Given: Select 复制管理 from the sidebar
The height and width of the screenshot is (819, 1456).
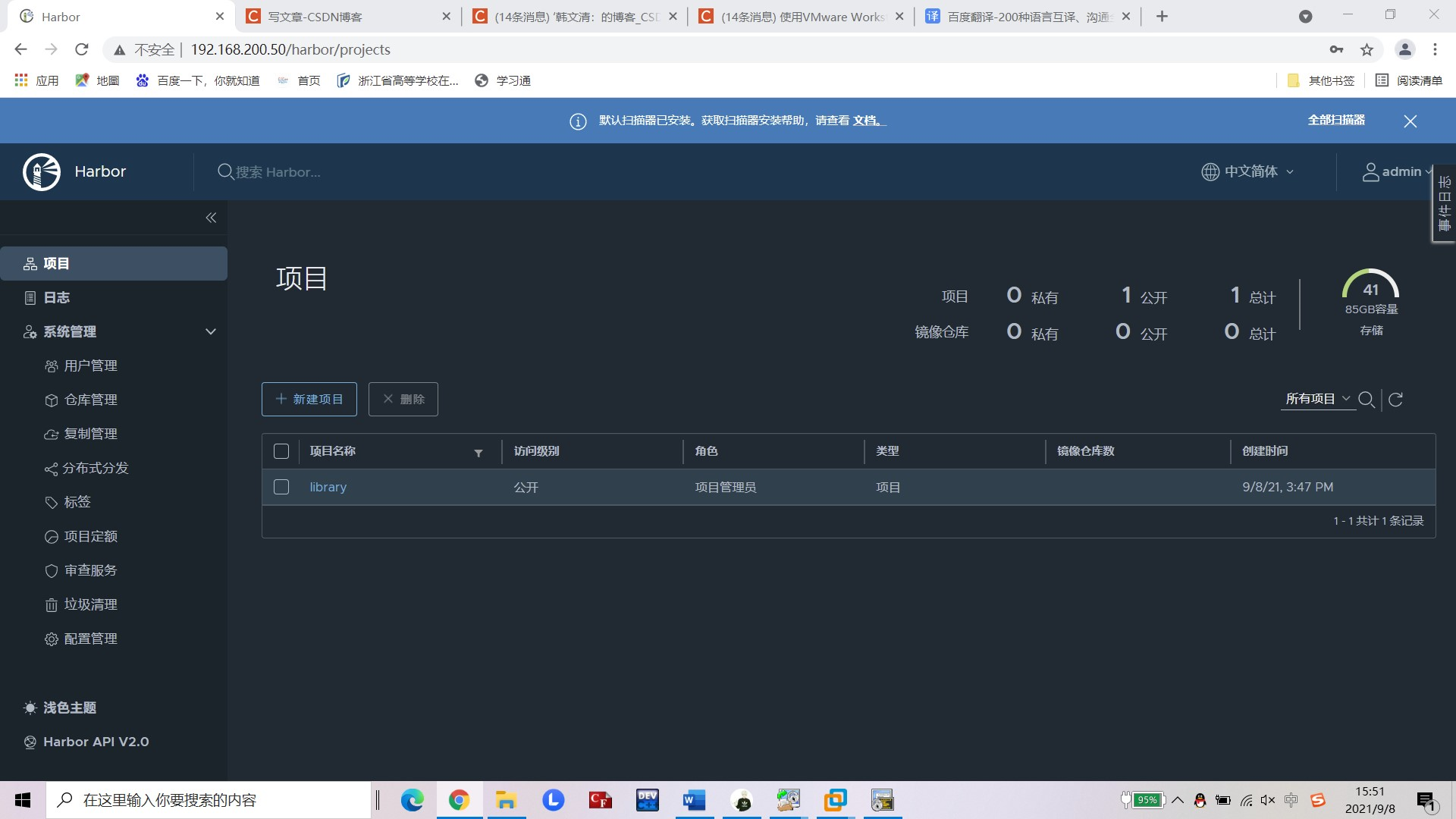Looking at the screenshot, I should (x=89, y=434).
